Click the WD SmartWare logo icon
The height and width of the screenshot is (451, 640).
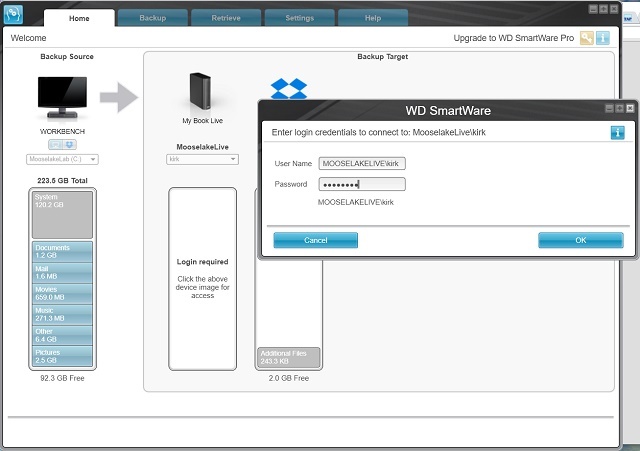tap(13, 15)
